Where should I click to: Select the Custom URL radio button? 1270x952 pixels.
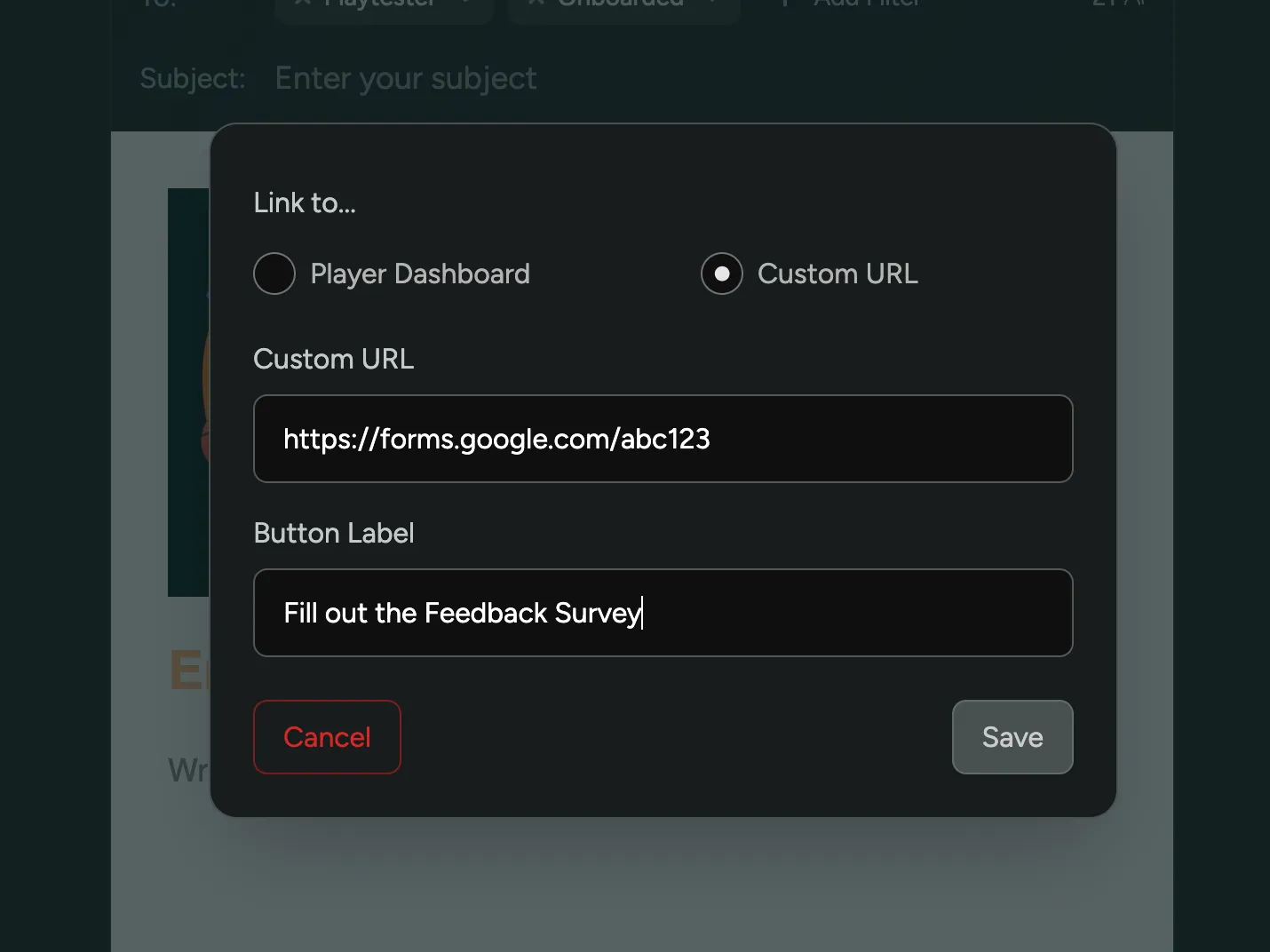click(721, 274)
